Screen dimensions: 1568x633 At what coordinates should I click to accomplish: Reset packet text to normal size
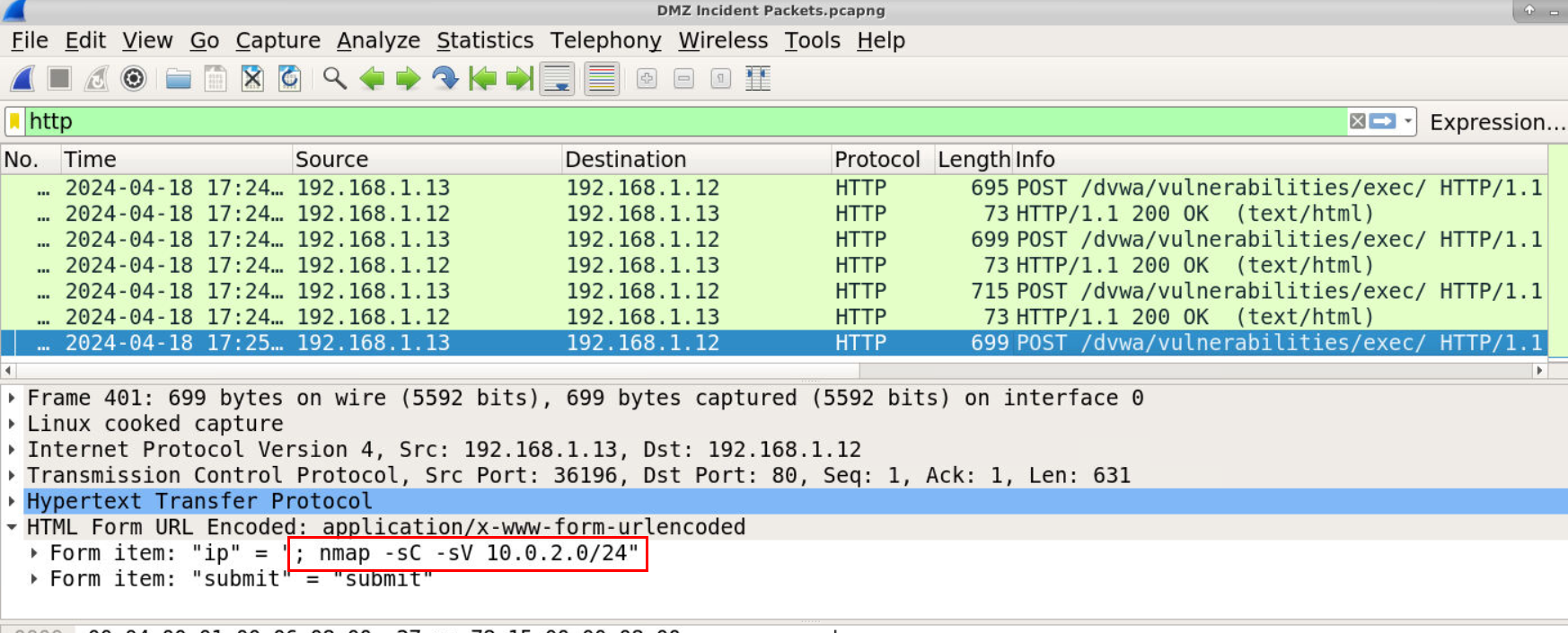[720, 79]
